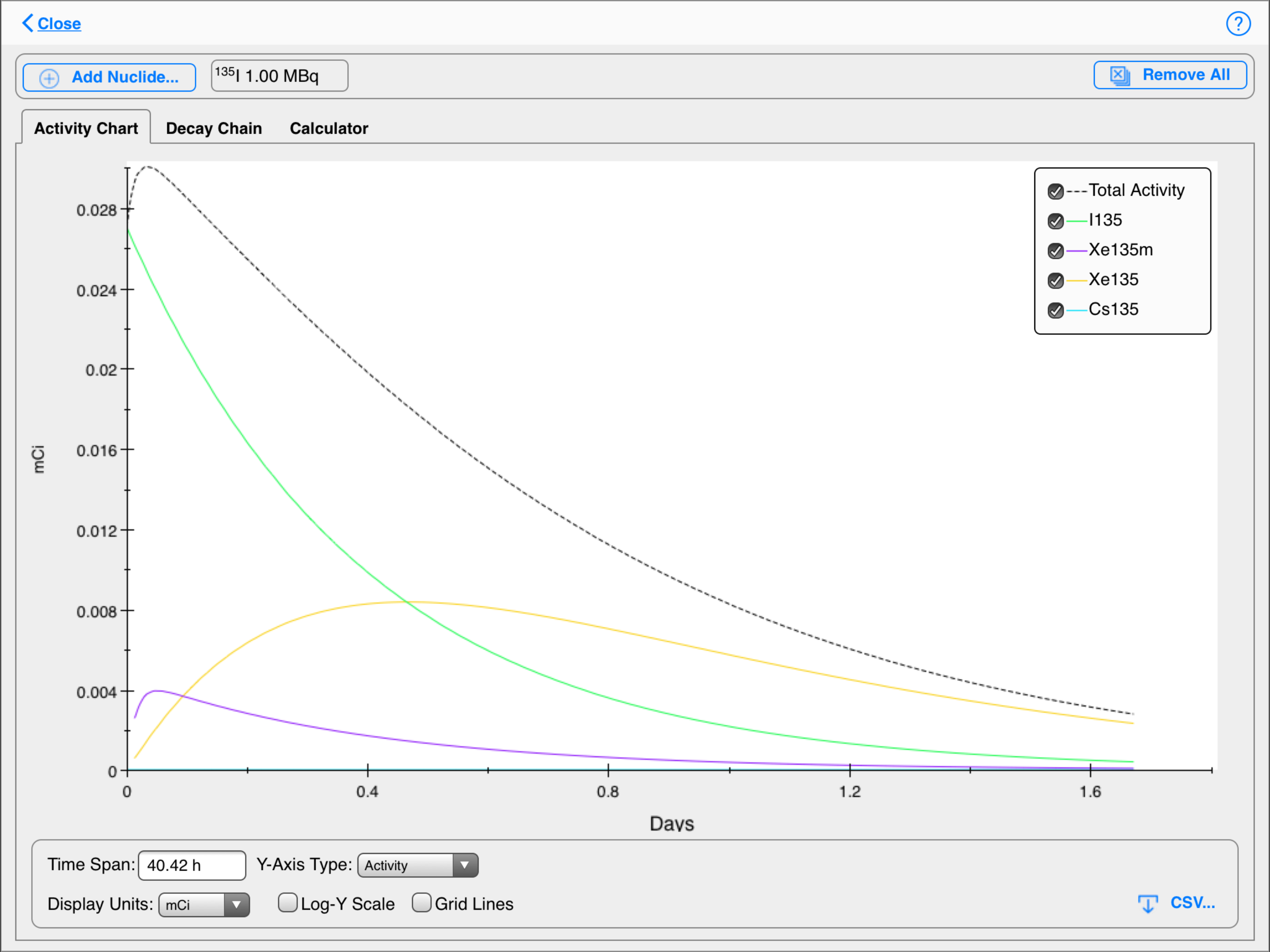The height and width of the screenshot is (952, 1270).
Task: Enable the Log-Y Scale checkbox
Action: pyautogui.click(x=288, y=903)
